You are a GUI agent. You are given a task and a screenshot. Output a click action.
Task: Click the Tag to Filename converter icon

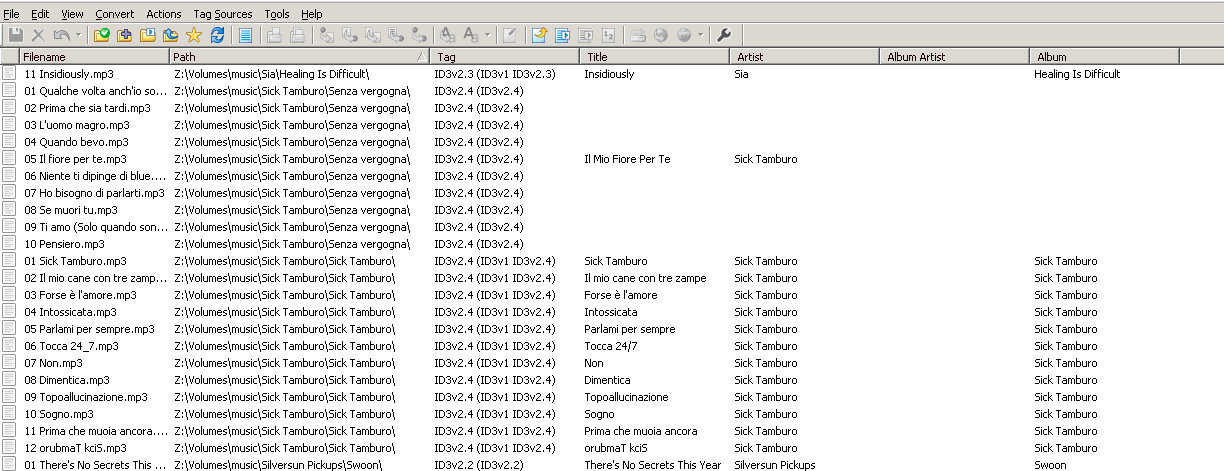(327, 35)
